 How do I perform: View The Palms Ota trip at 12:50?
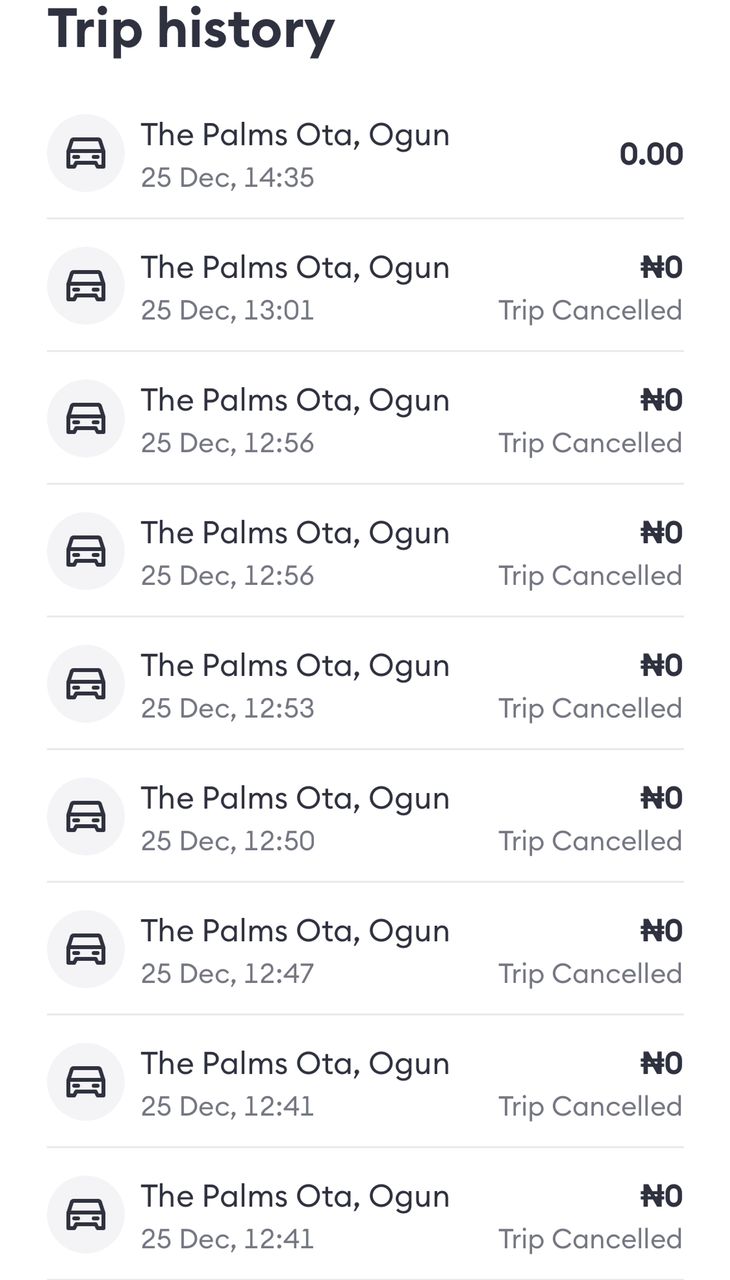[x=365, y=817]
